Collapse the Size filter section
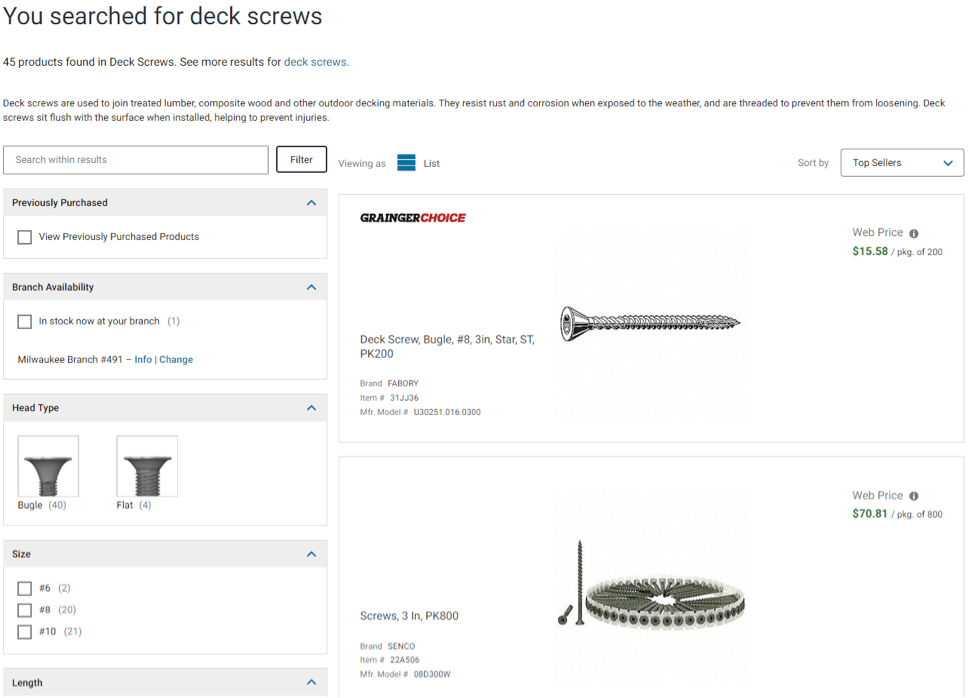This screenshot has width=975, height=698. pyautogui.click(x=311, y=554)
